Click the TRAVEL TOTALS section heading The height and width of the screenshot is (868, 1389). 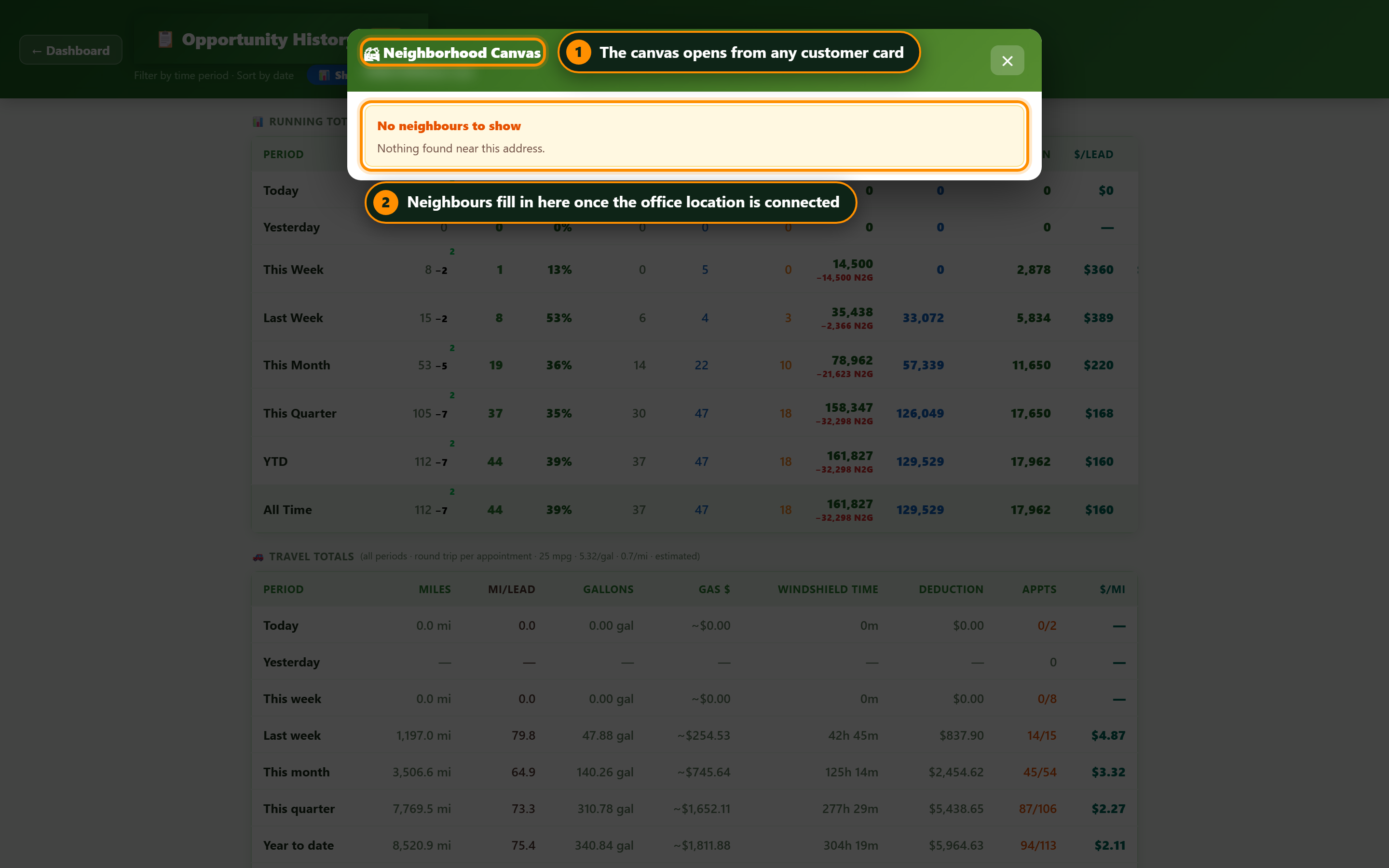click(x=311, y=556)
